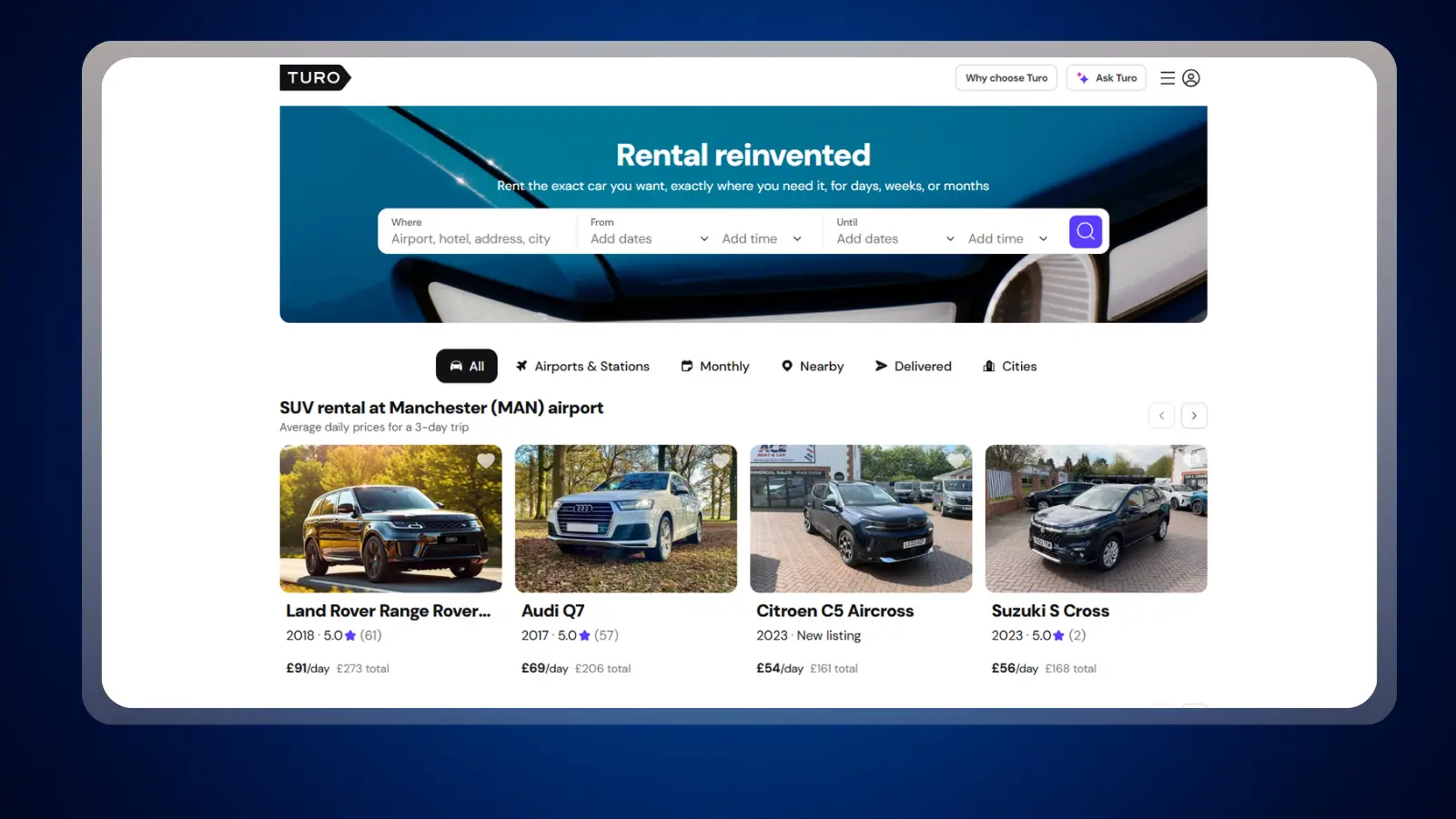Show next cars with right carousel arrow
Image resolution: width=1456 pixels, height=819 pixels.
click(x=1194, y=416)
